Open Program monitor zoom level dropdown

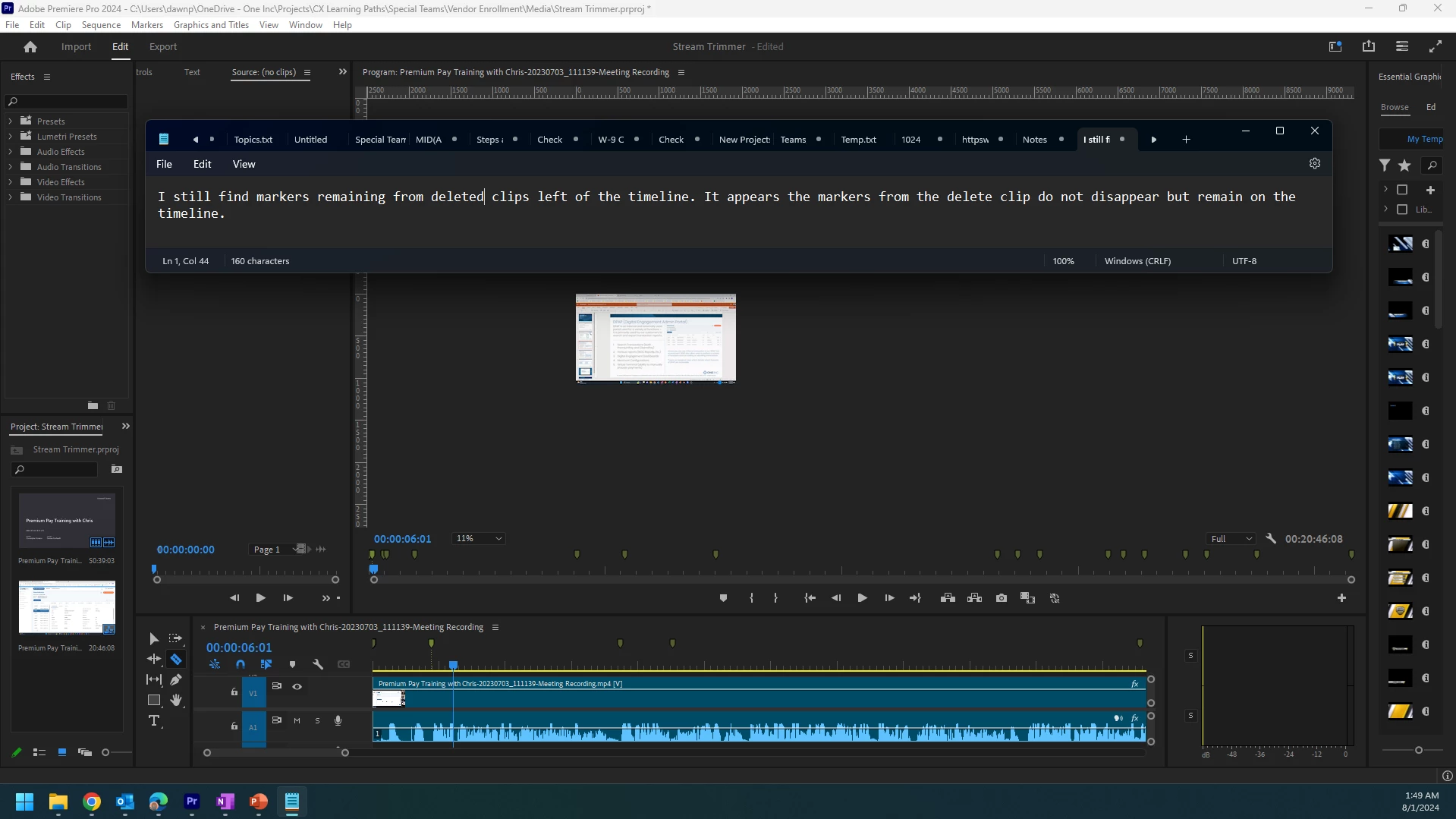click(x=478, y=538)
